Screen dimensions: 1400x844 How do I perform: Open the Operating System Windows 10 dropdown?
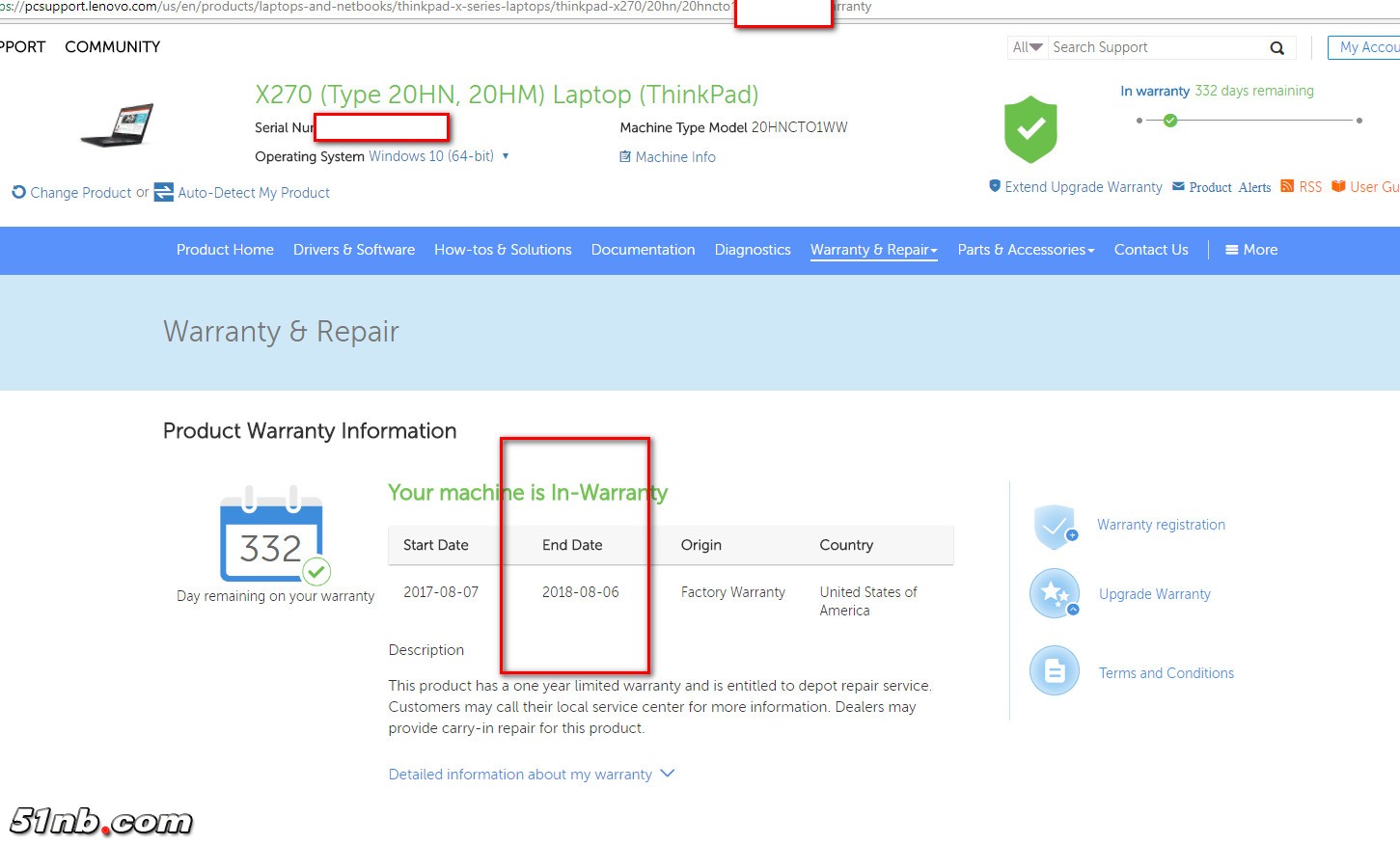[x=506, y=156]
